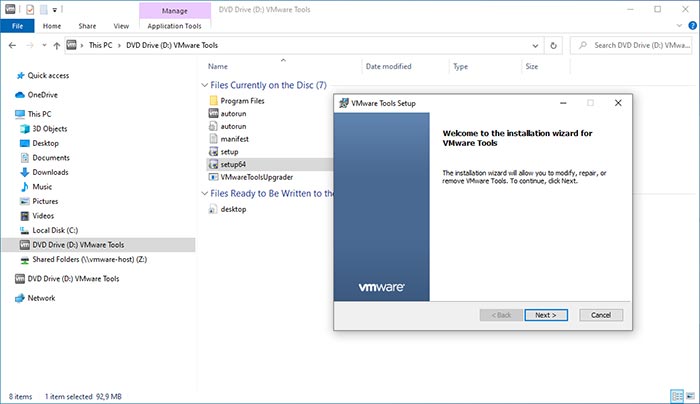Switch to Large icons view in status bar

(x=691, y=396)
